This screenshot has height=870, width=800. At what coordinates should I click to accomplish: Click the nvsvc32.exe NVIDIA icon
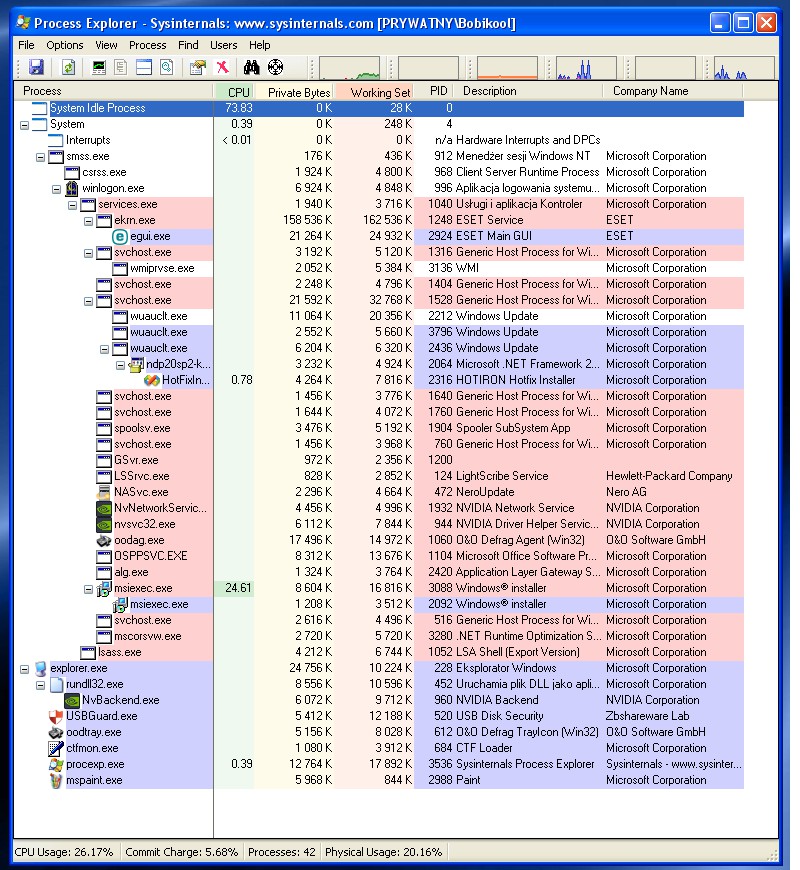104,524
